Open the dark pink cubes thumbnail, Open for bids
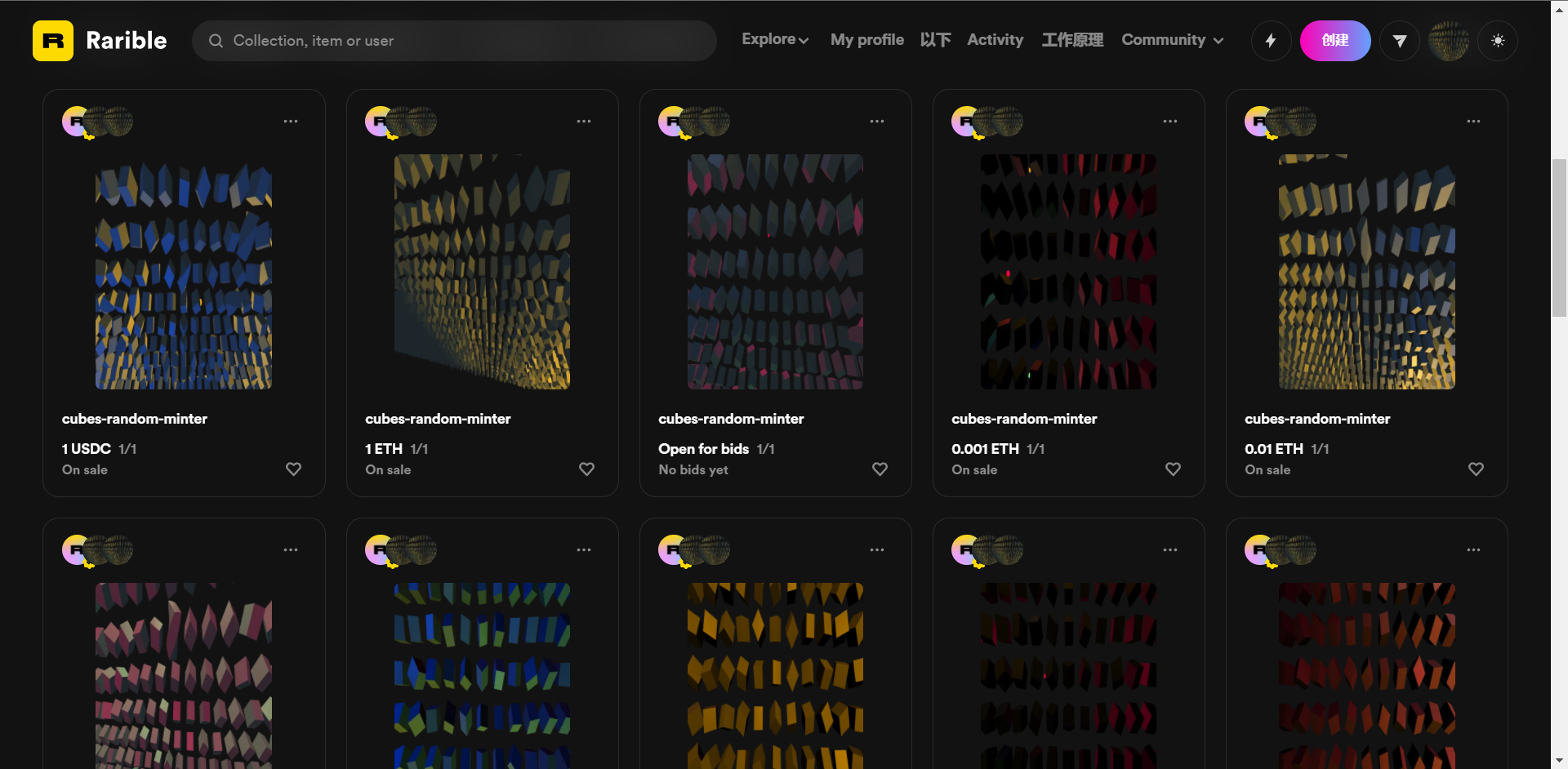The height and width of the screenshot is (769, 1568). point(775,272)
